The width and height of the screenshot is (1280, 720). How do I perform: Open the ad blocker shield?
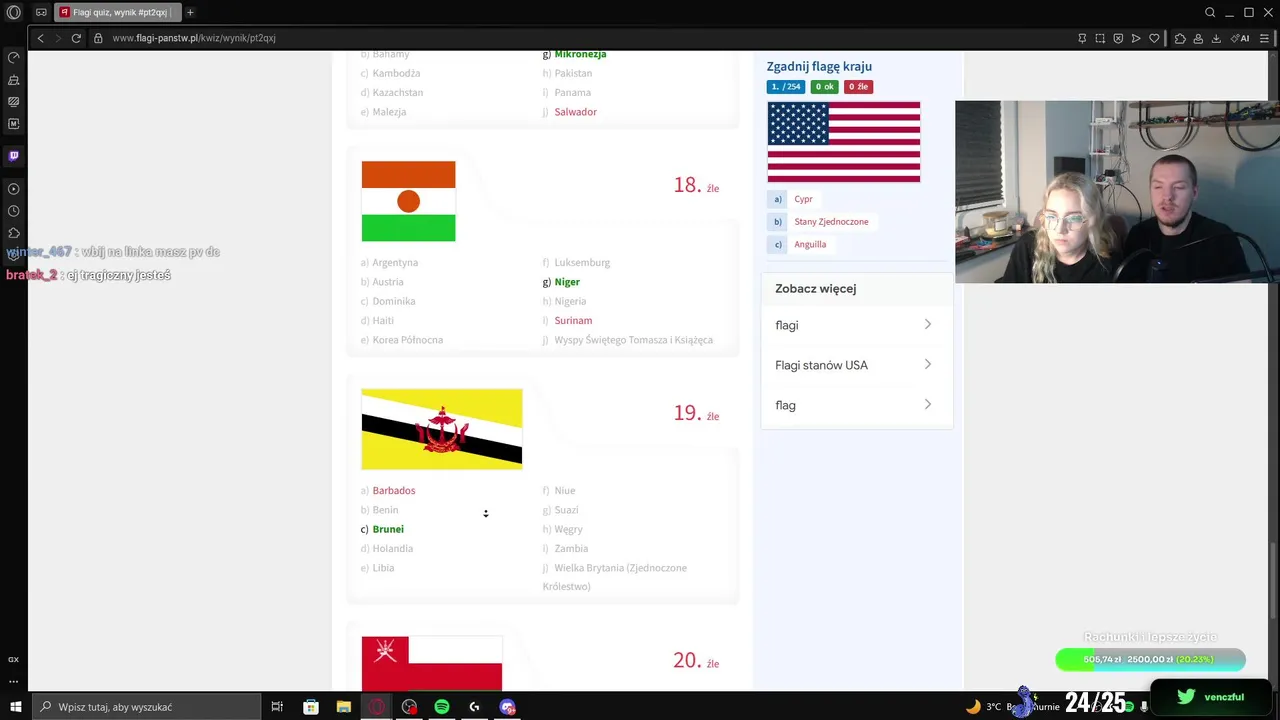tap(1118, 38)
